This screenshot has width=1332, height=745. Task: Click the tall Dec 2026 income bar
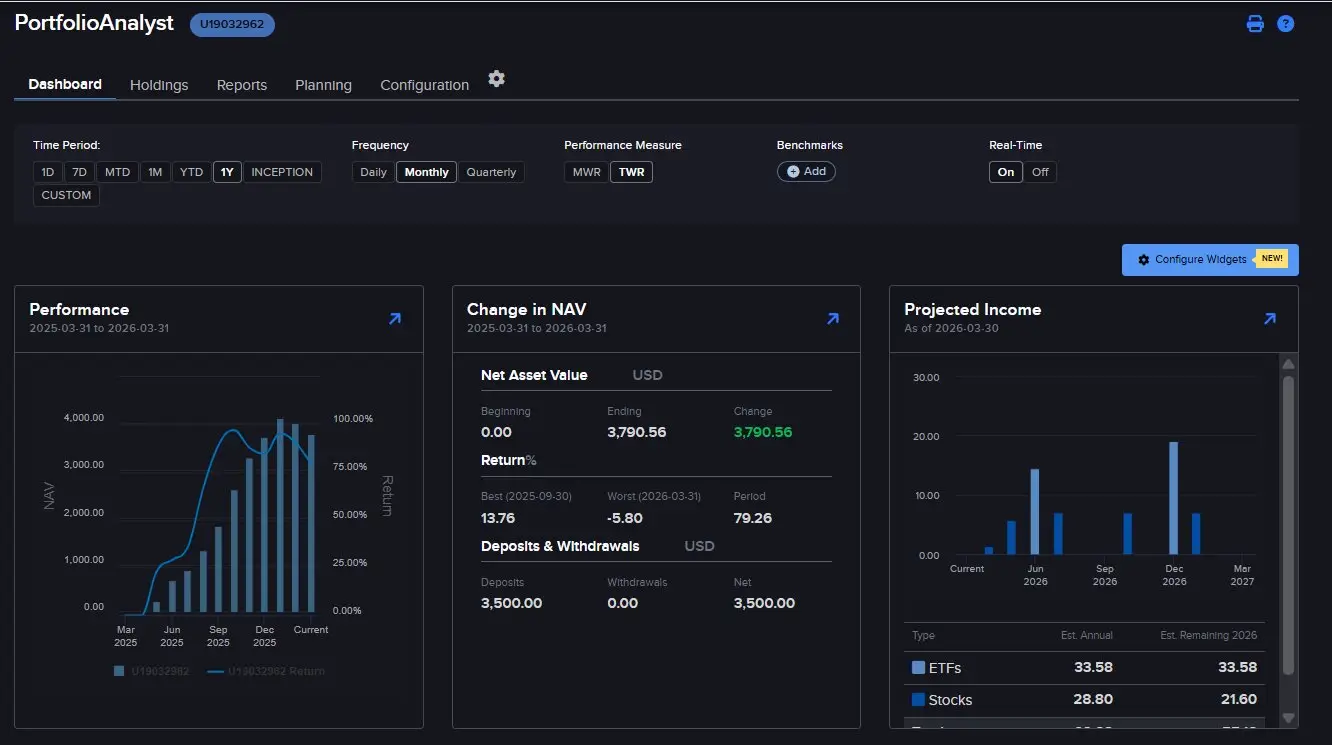tap(1173, 498)
